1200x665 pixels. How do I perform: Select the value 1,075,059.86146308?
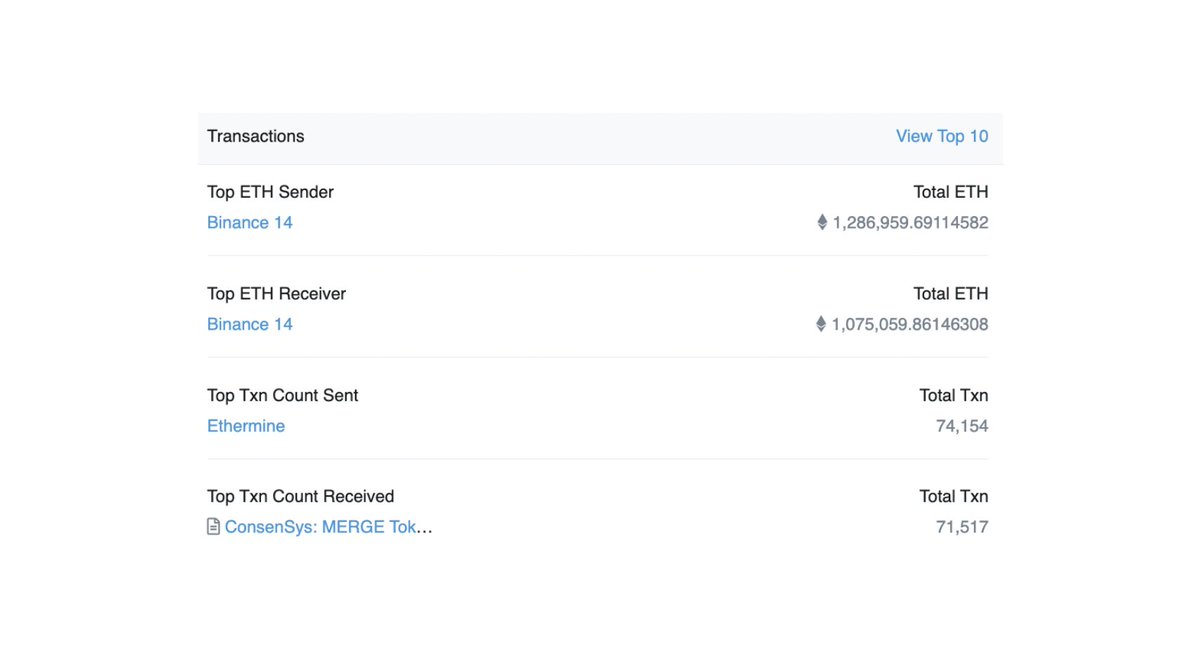[x=910, y=325]
